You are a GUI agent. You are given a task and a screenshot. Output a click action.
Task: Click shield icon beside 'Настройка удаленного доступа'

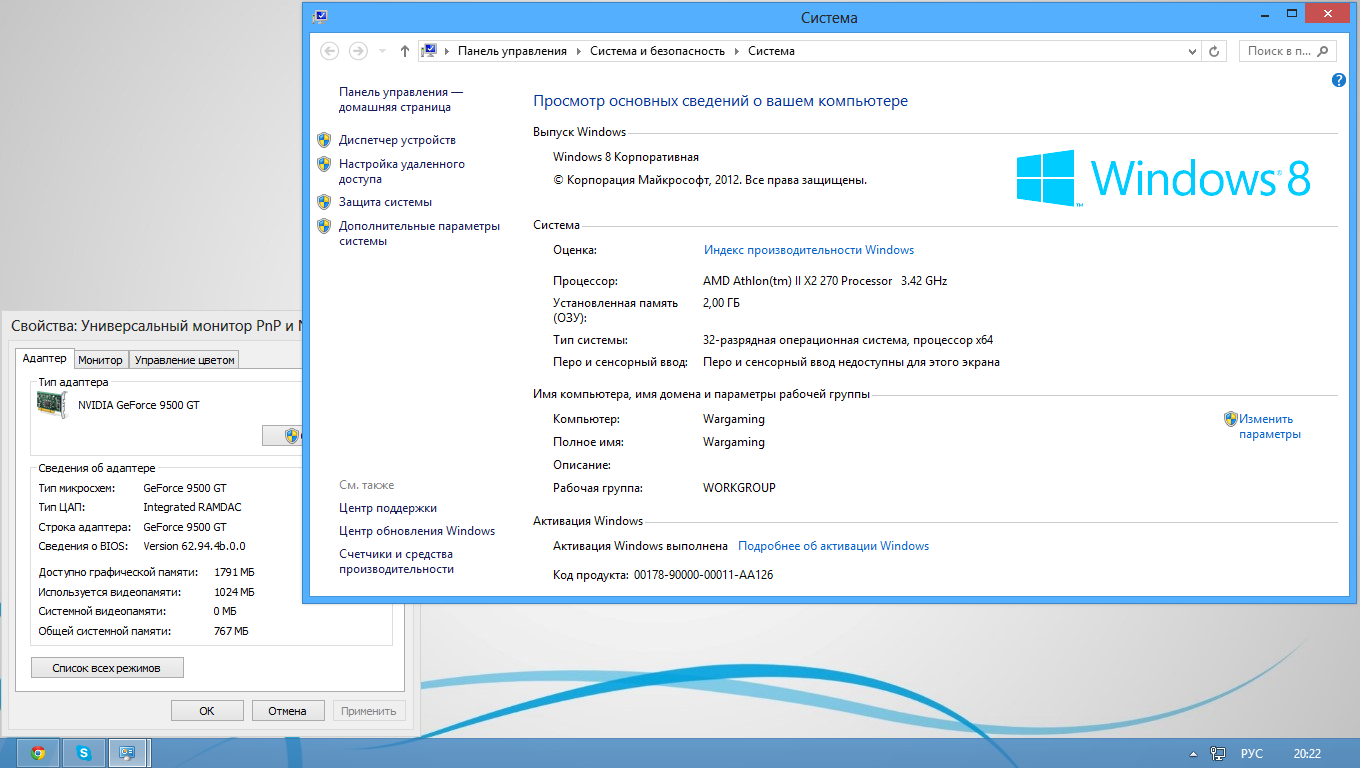tap(324, 164)
